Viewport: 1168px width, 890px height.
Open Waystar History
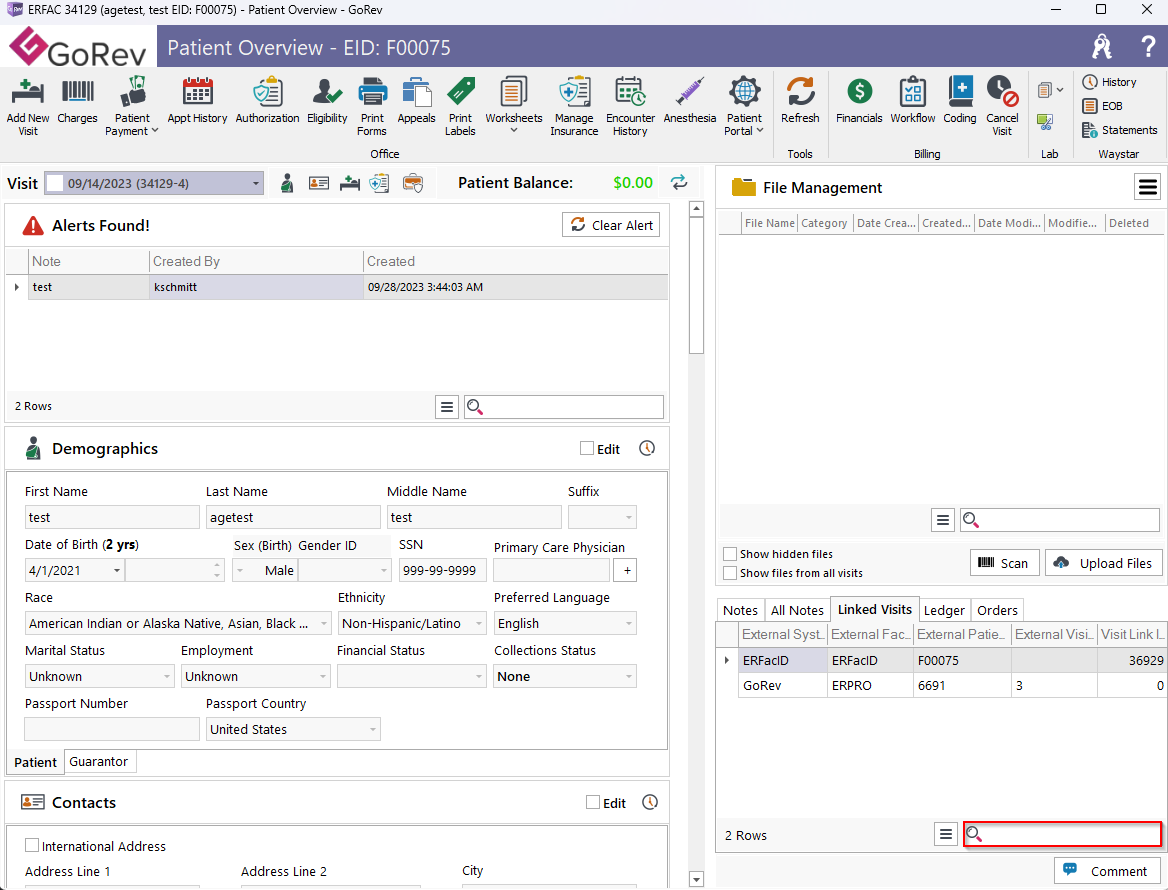(x=1109, y=82)
